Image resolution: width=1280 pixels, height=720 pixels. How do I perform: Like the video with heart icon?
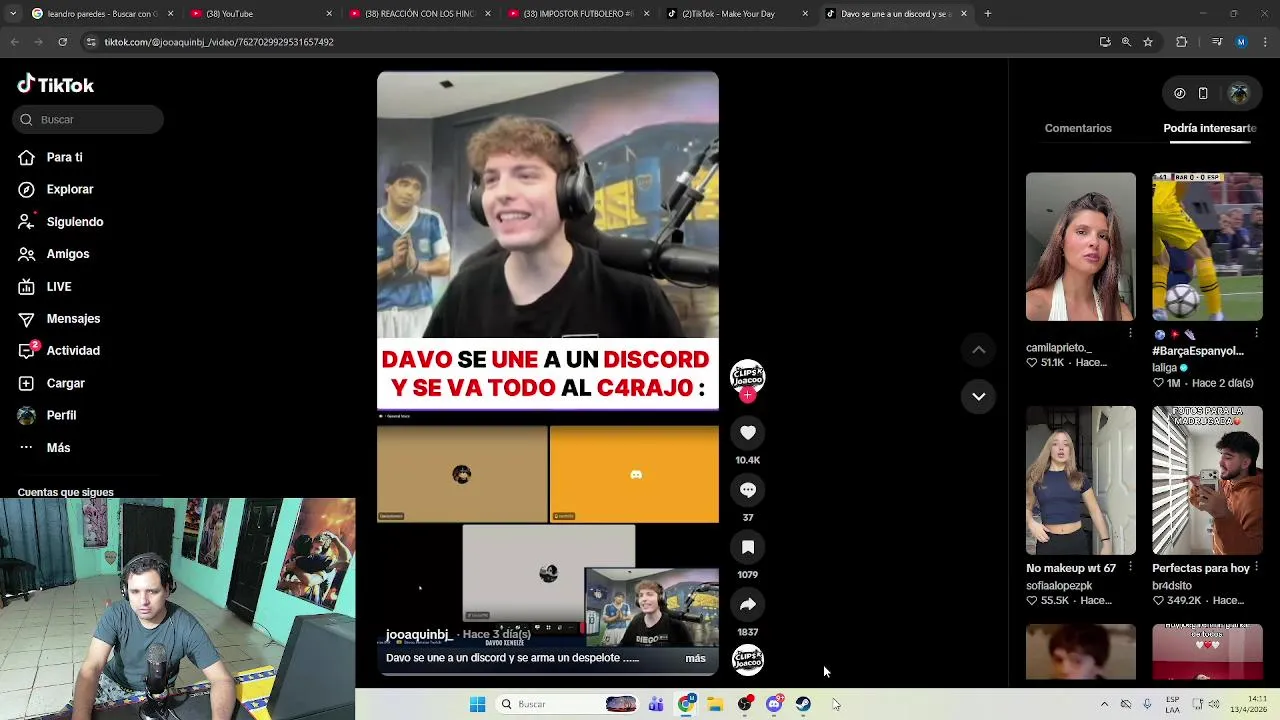point(748,432)
